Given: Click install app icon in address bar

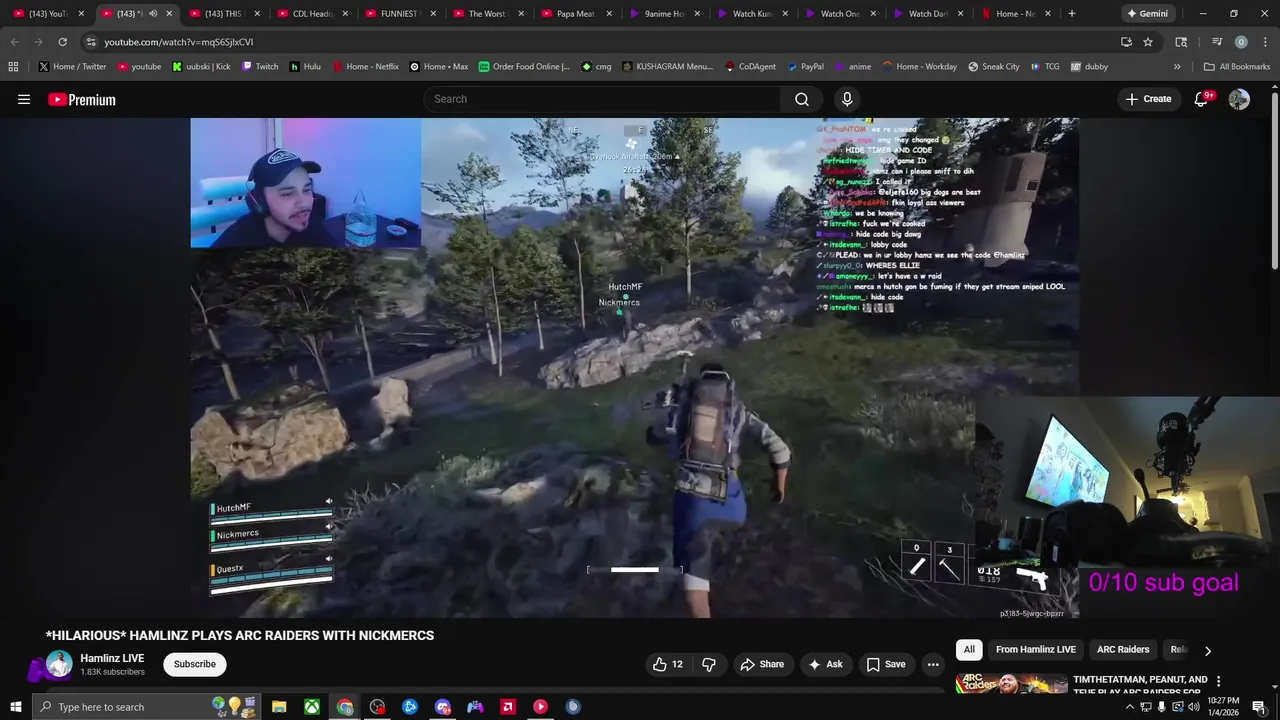Looking at the screenshot, I should 1126,42.
